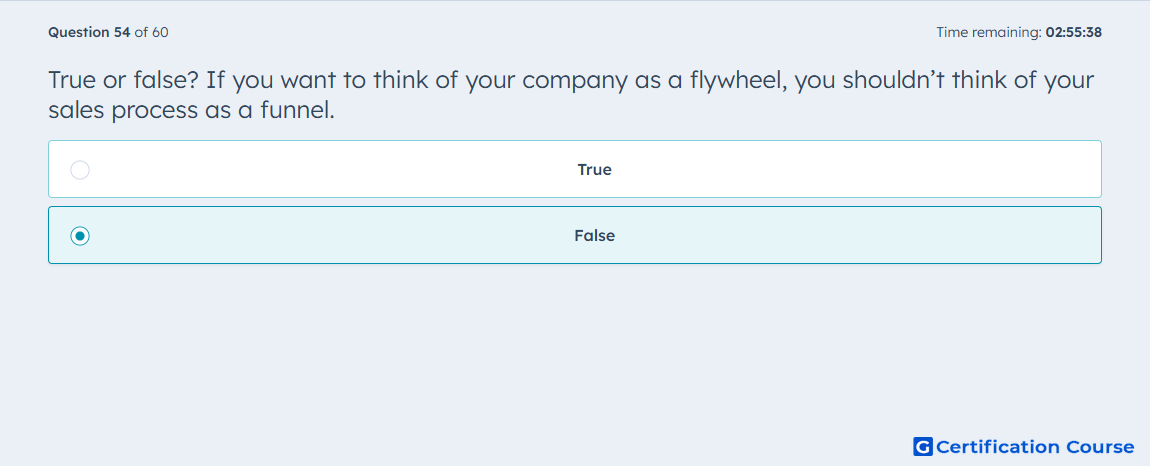The width and height of the screenshot is (1150, 466).
Task: Click the word "flywheel" in the question
Action: 727,81
